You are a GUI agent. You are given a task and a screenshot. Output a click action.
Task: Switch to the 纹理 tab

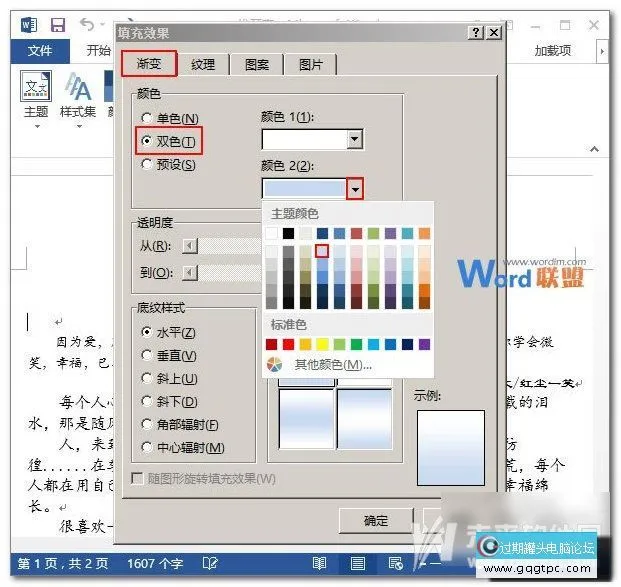coord(203,65)
